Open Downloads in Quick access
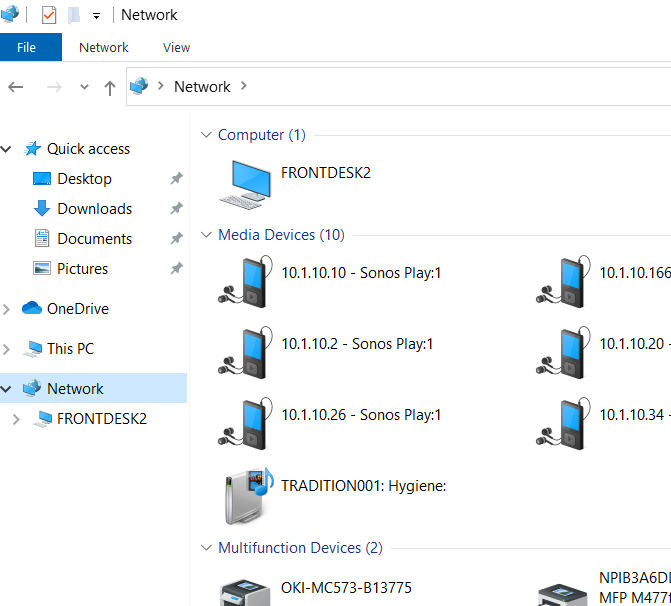Image resolution: width=671 pixels, height=606 pixels. [x=95, y=209]
